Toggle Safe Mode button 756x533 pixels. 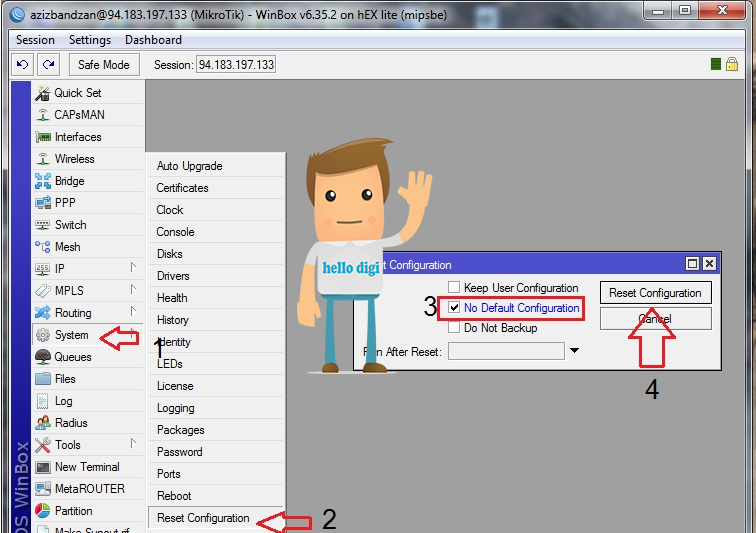104,65
